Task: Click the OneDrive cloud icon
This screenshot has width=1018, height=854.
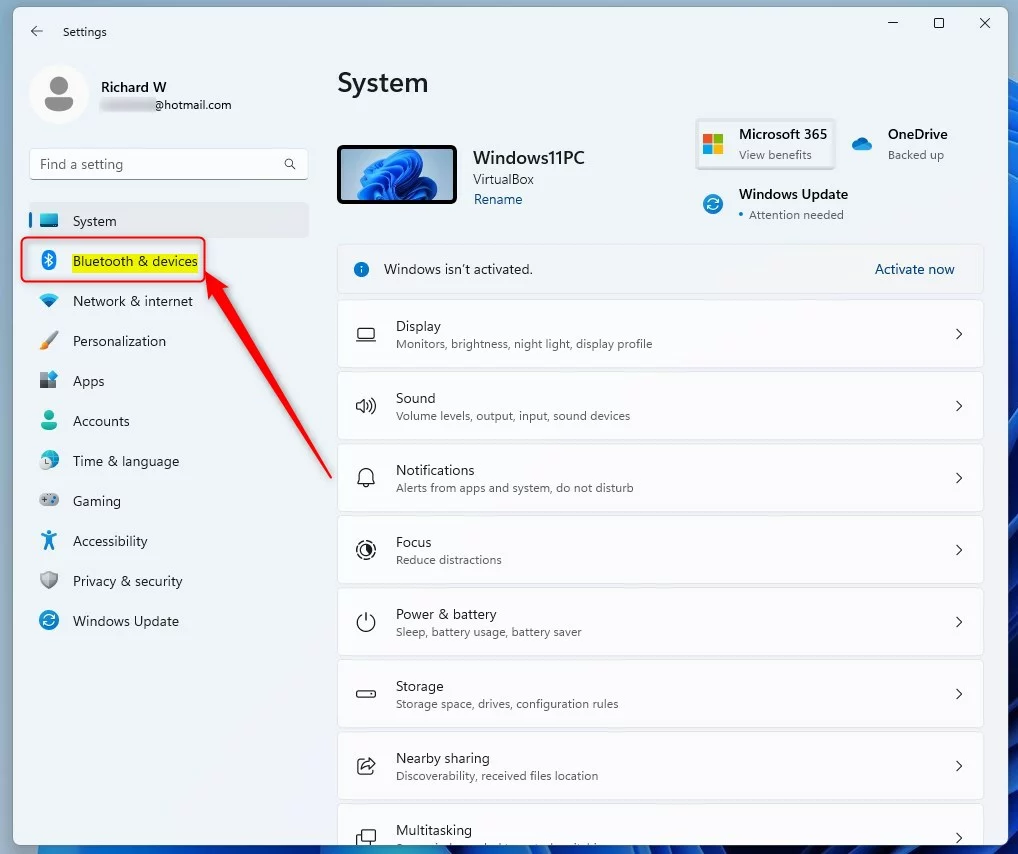Action: tap(861, 142)
